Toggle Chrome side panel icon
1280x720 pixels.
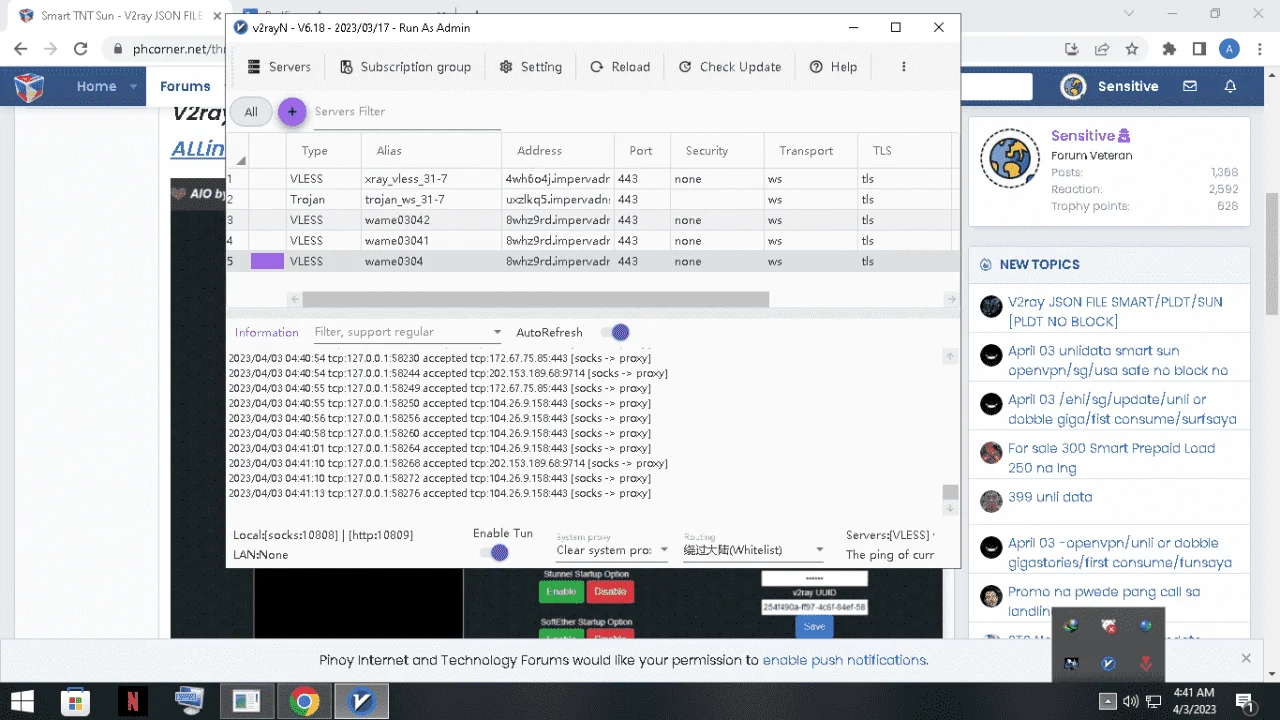[1199, 49]
